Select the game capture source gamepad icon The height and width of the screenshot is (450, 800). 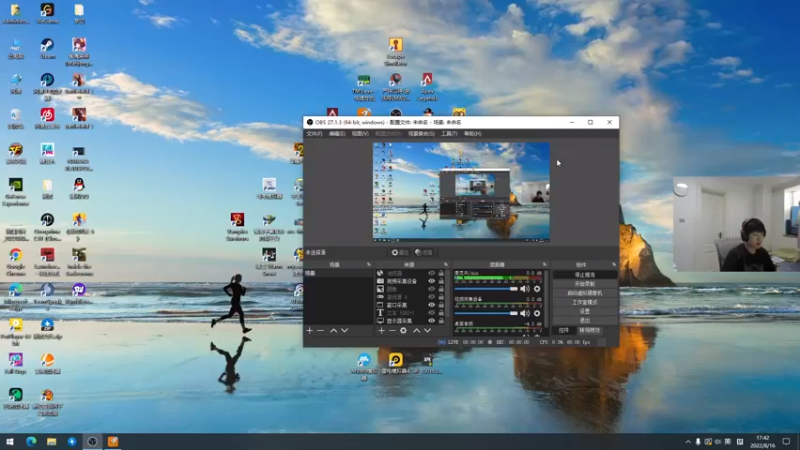380,296
